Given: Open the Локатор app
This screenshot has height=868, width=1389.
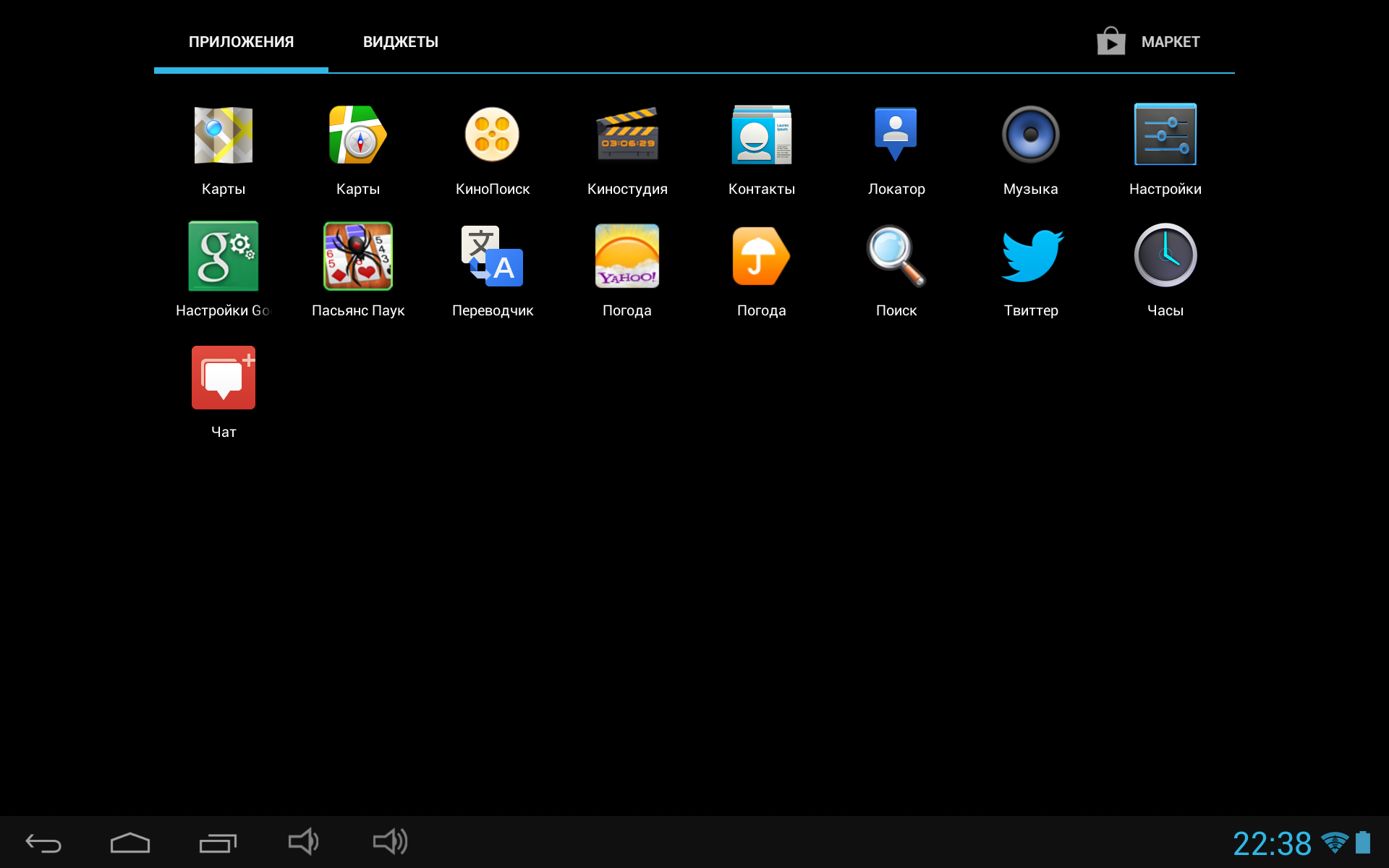Looking at the screenshot, I should pyautogui.click(x=896, y=135).
